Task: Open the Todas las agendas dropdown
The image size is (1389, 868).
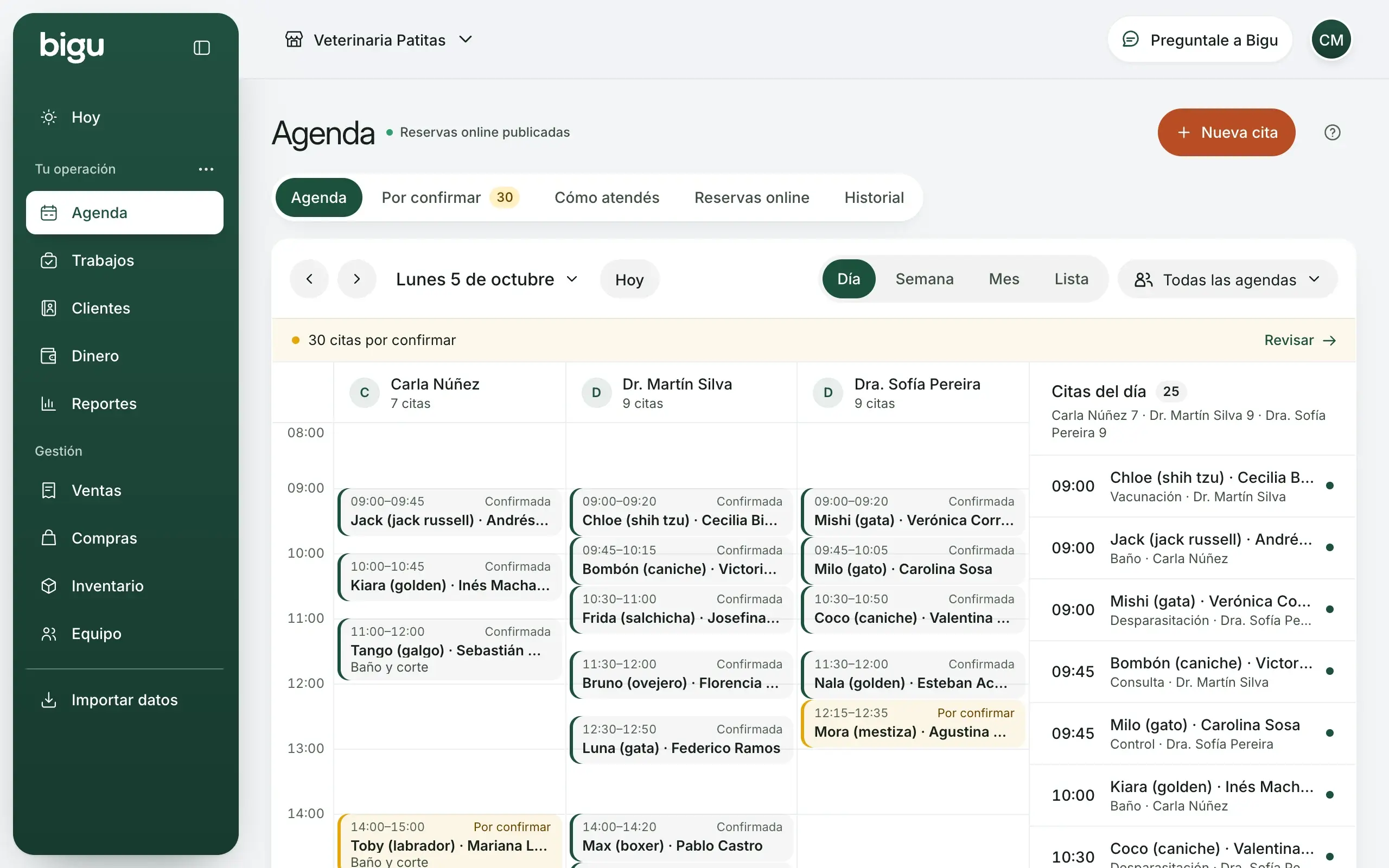Action: (x=1227, y=279)
